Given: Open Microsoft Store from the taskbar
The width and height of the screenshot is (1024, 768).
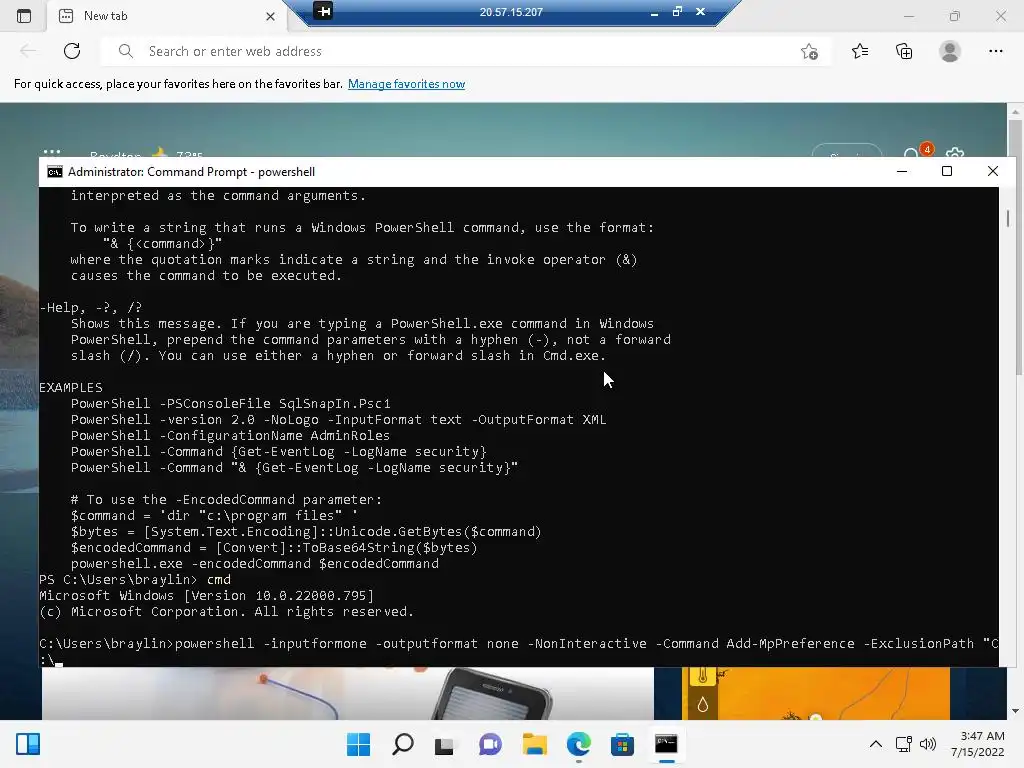Looking at the screenshot, I should [622, 744].
